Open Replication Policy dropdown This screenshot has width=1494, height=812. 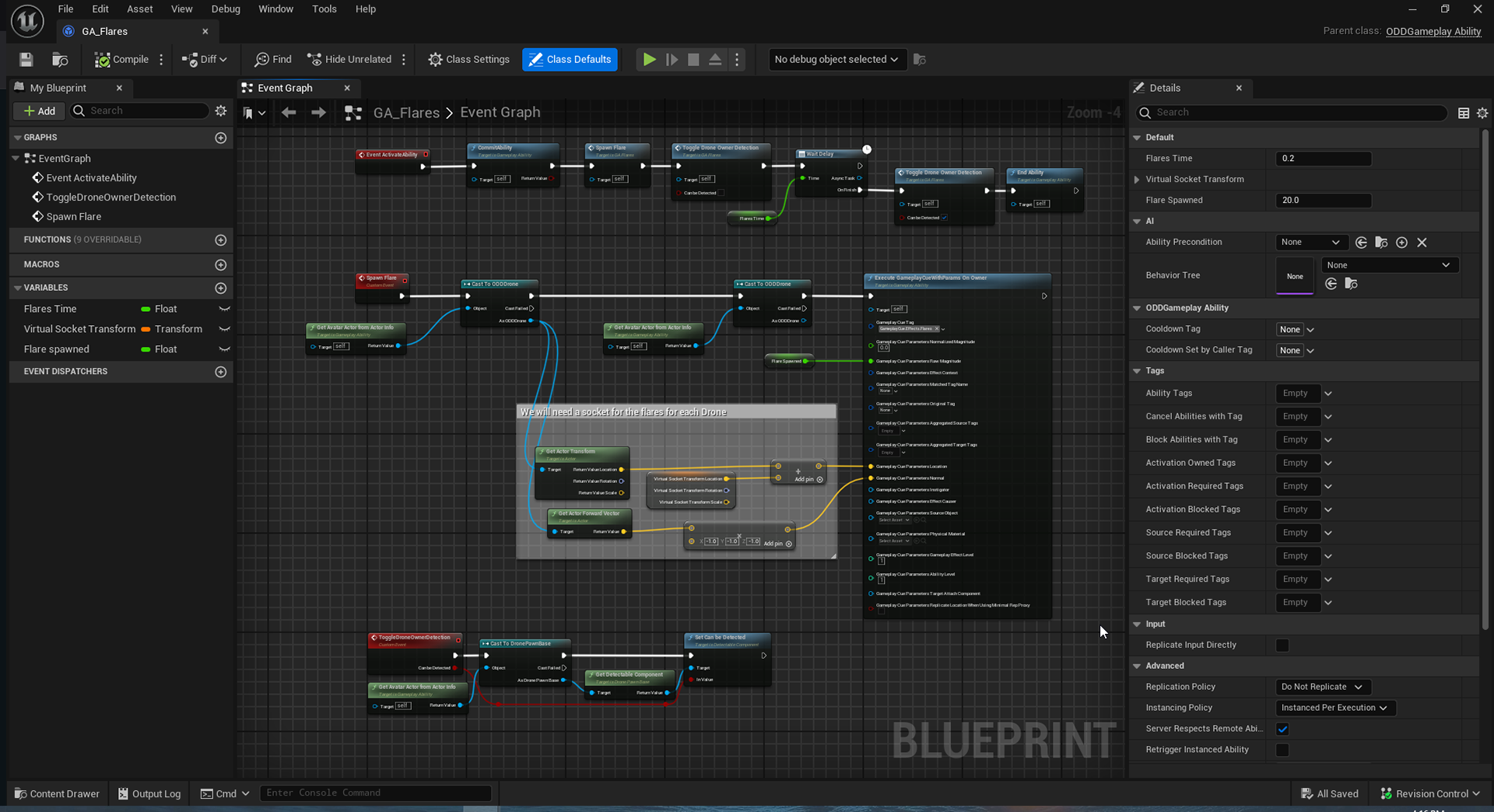1323,688
